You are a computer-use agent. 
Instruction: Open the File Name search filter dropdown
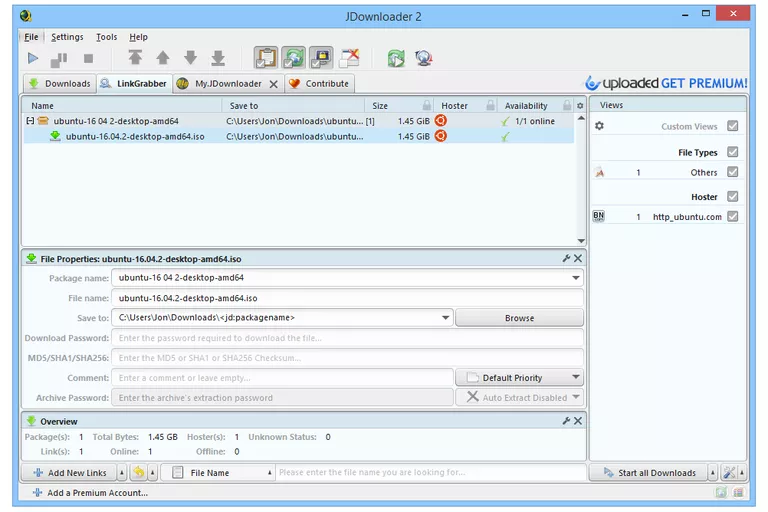pos(217,473)
